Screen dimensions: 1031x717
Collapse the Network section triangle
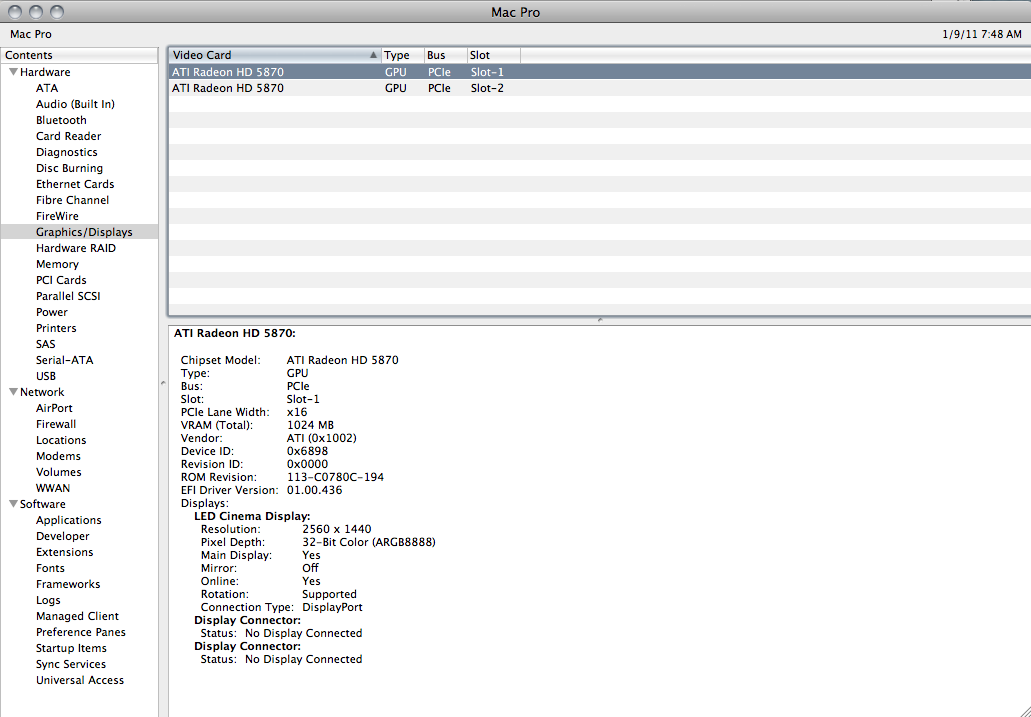pyautogui.click(x=13, y=391)
